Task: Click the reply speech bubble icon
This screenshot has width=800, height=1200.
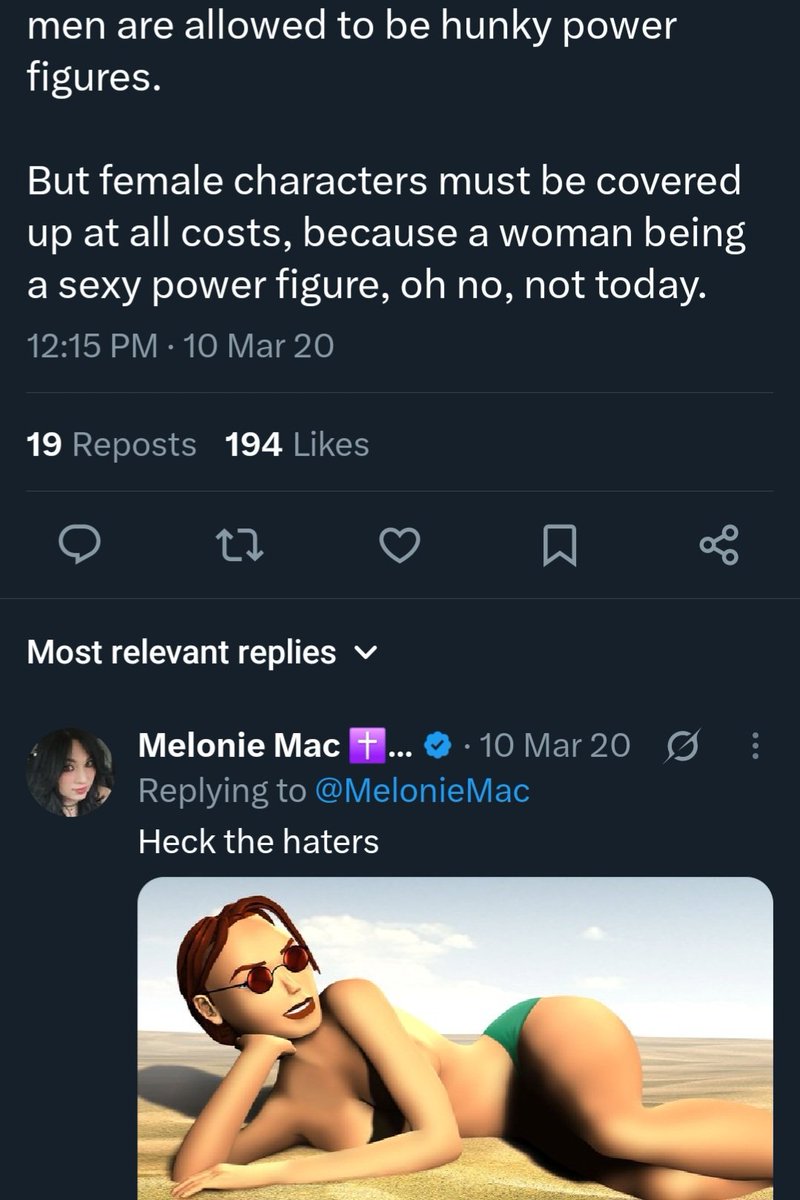Action: (x=73, y=544)
